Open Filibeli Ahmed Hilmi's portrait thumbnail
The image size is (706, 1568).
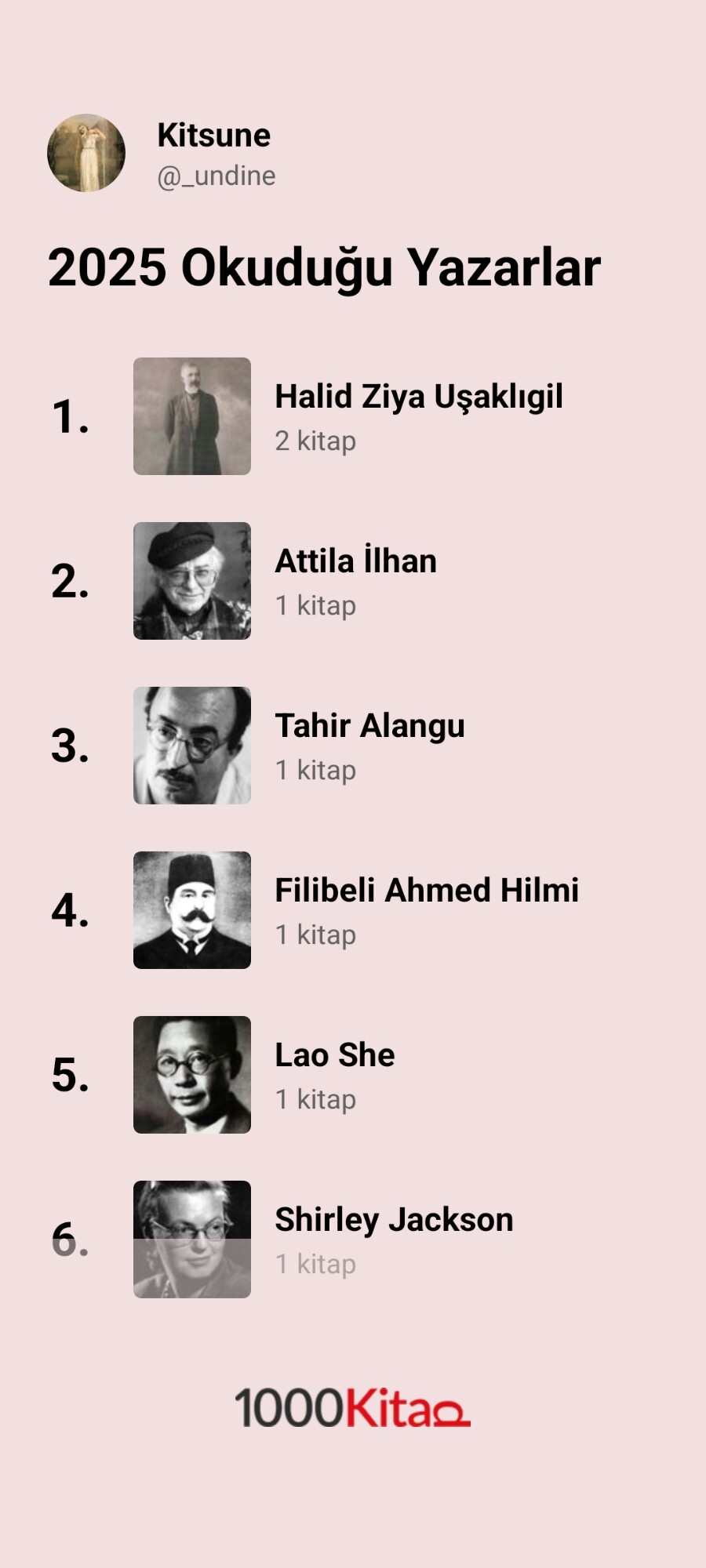[x=192, y=910]
